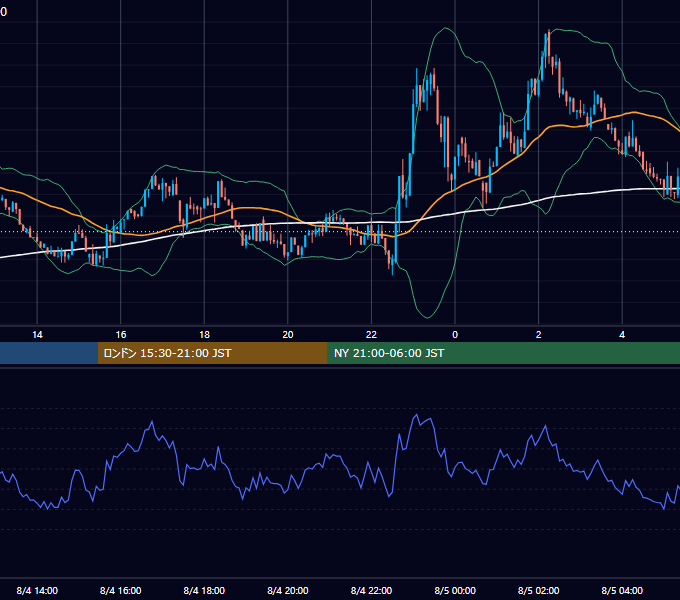Screen dimensions: 680x600
Task: Click the 8/5 02:00 date label
Action: coord(539,590)
